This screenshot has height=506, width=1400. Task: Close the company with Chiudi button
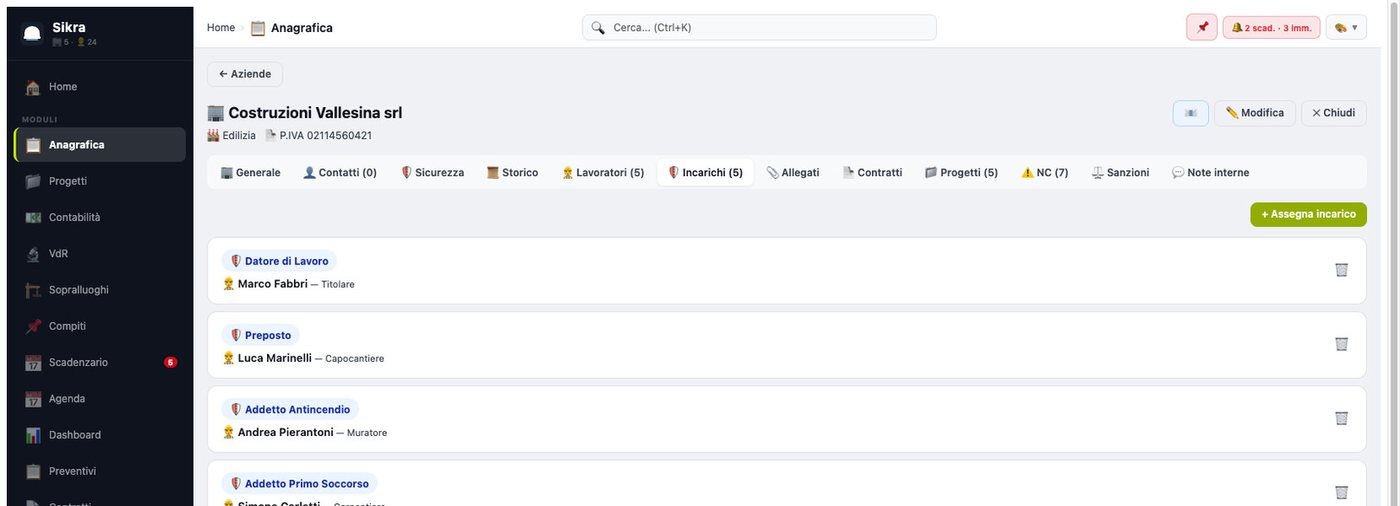pyautogui.click(x=1334, y=113)
